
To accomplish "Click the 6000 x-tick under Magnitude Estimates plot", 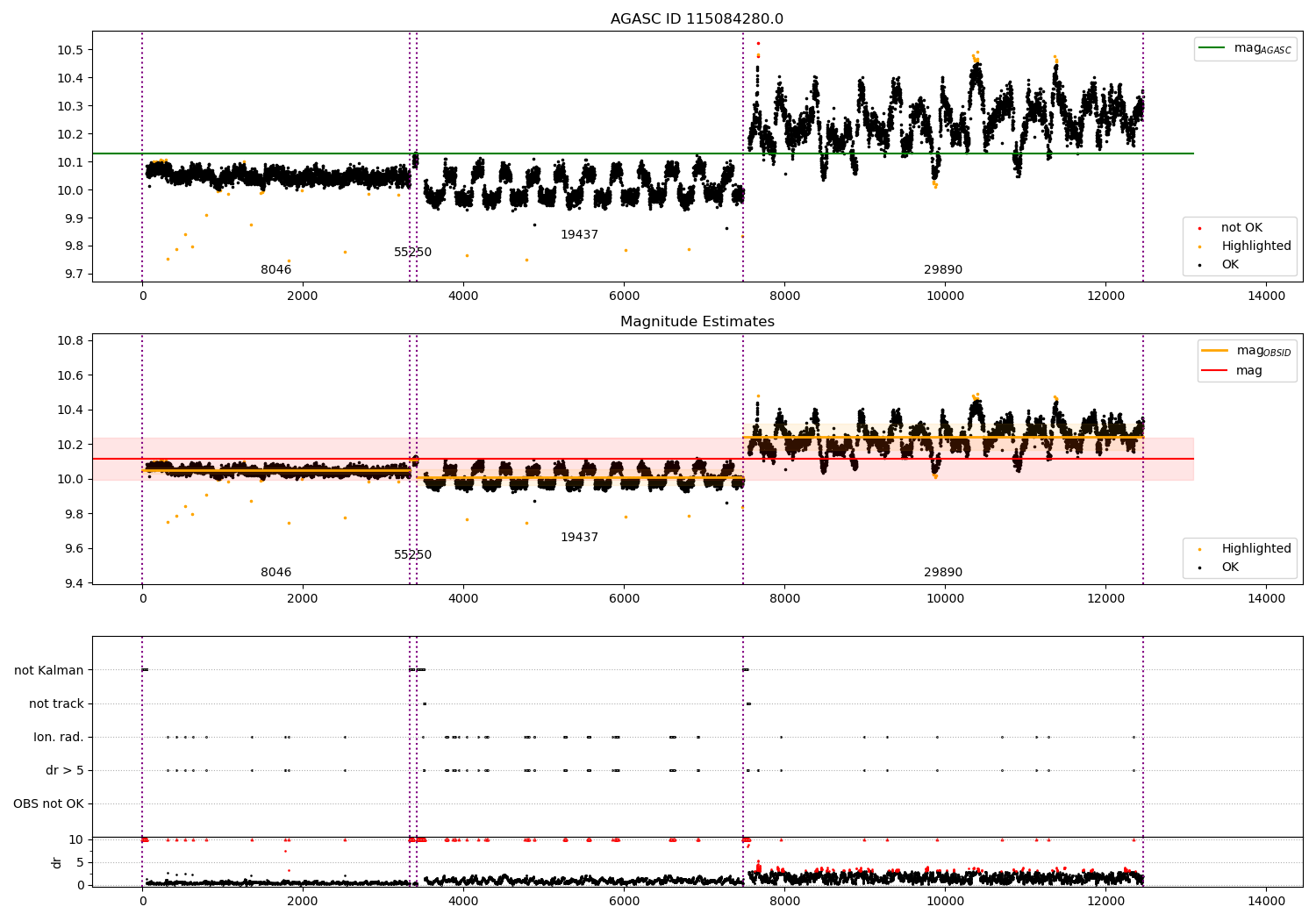I will pos(624,599).
